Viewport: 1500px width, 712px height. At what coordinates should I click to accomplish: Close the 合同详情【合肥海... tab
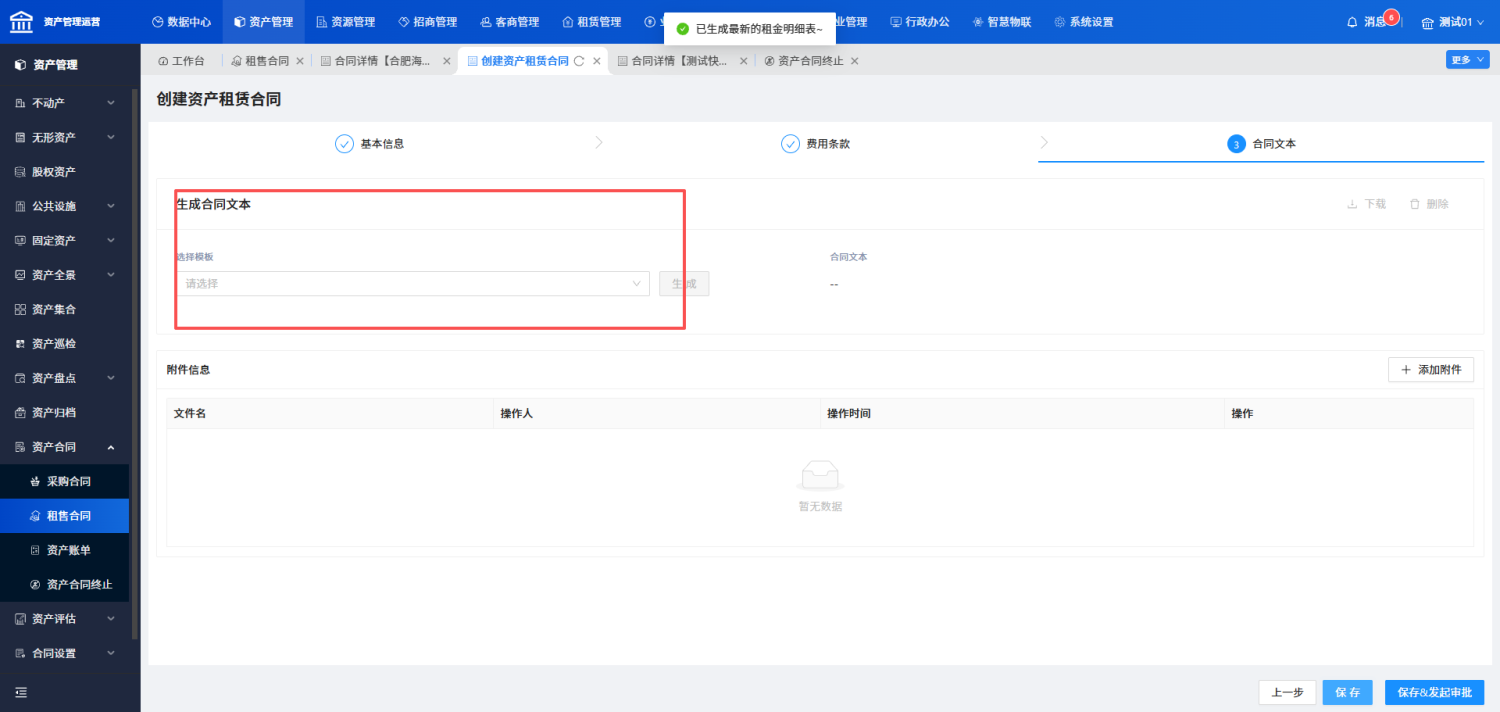pos(447,61)
